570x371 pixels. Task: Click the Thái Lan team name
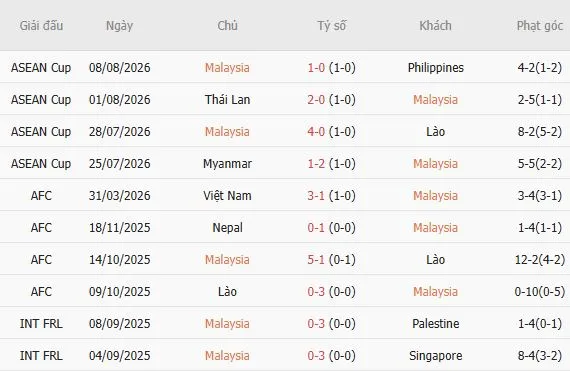tap(227, 100)
